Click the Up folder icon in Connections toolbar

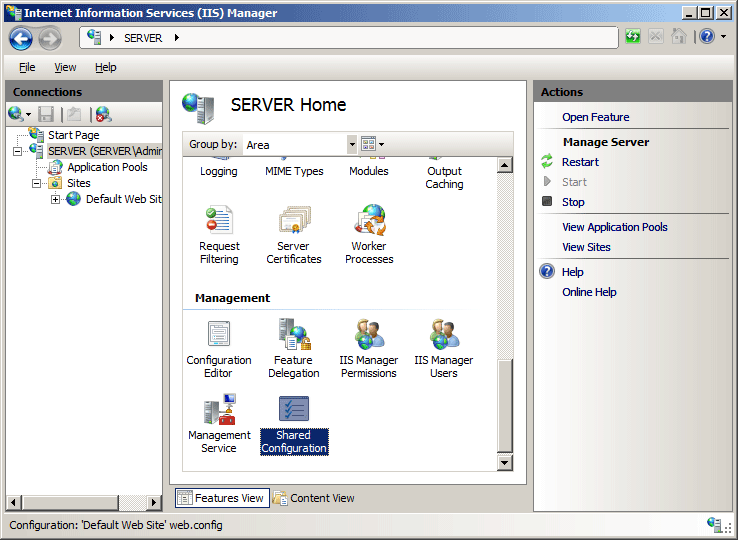point(74,114)
